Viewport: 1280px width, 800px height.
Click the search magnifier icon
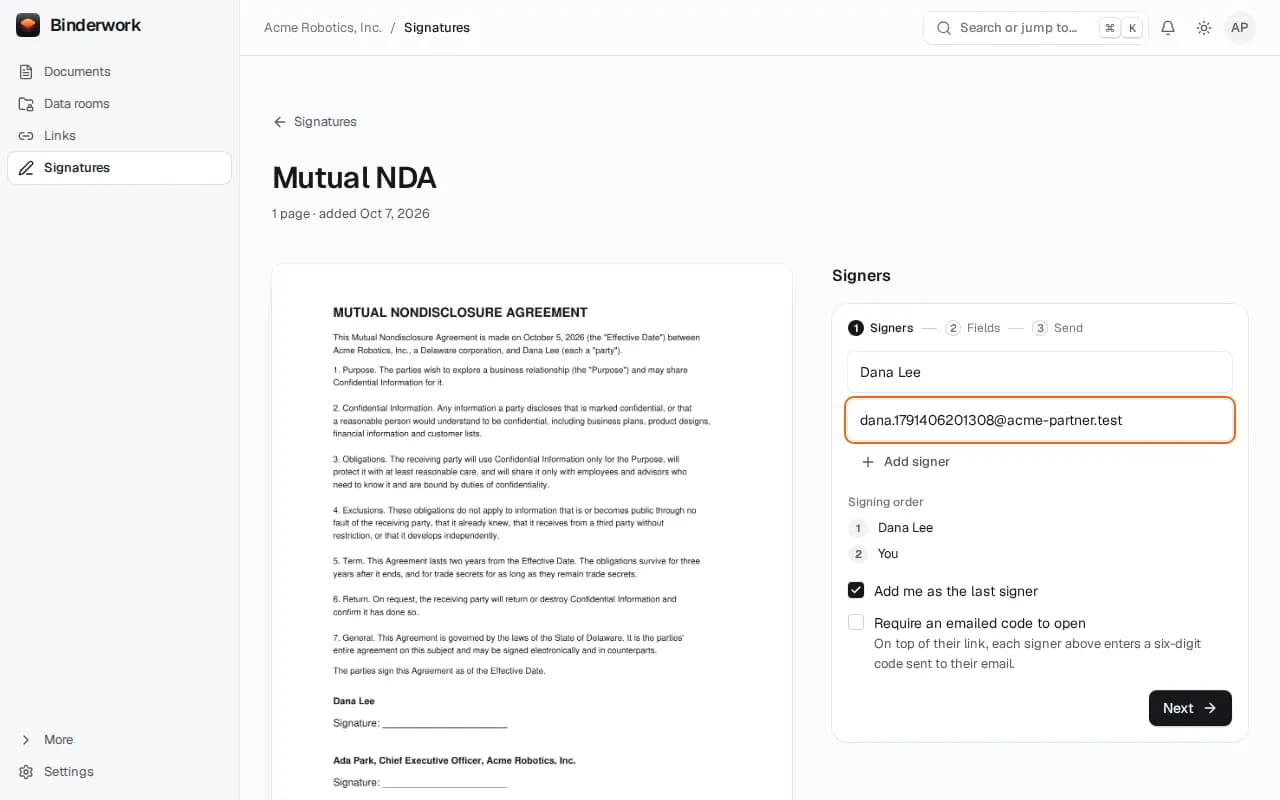943,28
